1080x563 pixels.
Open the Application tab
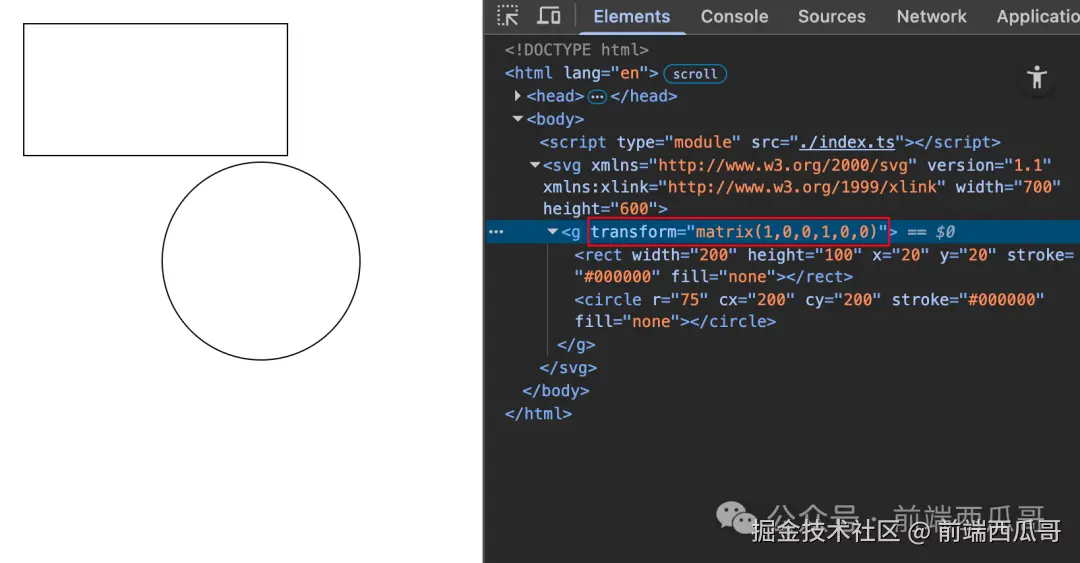[1038, 17]
